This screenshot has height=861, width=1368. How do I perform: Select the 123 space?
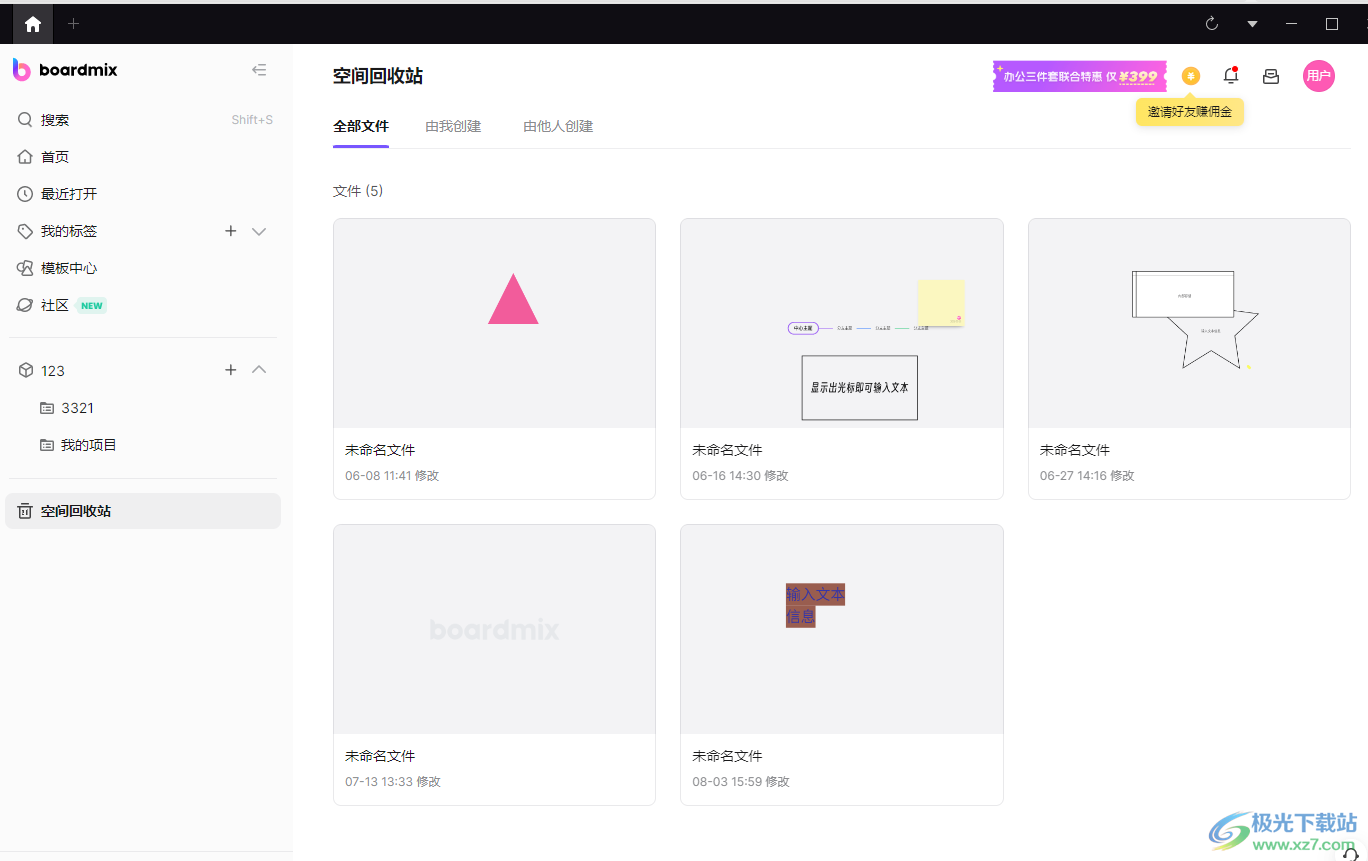[x=53, y=370]
